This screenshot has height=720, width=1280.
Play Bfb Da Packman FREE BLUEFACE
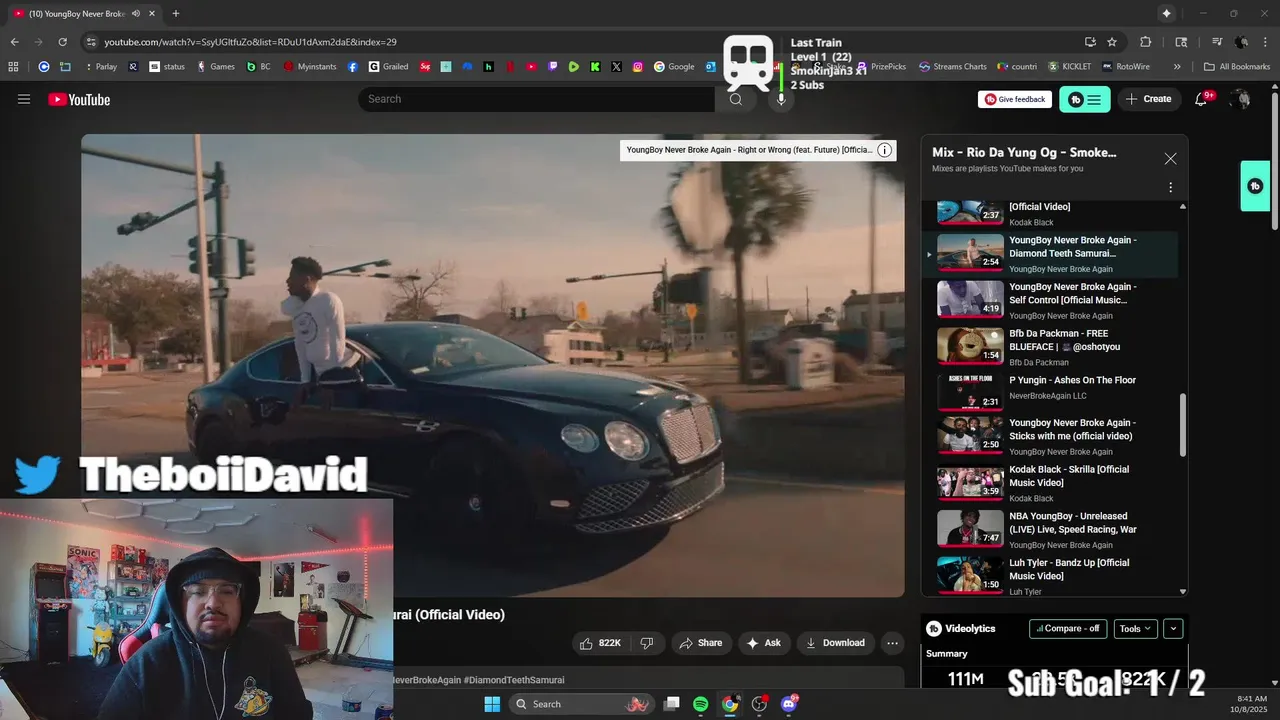(x=1050, y=347)
